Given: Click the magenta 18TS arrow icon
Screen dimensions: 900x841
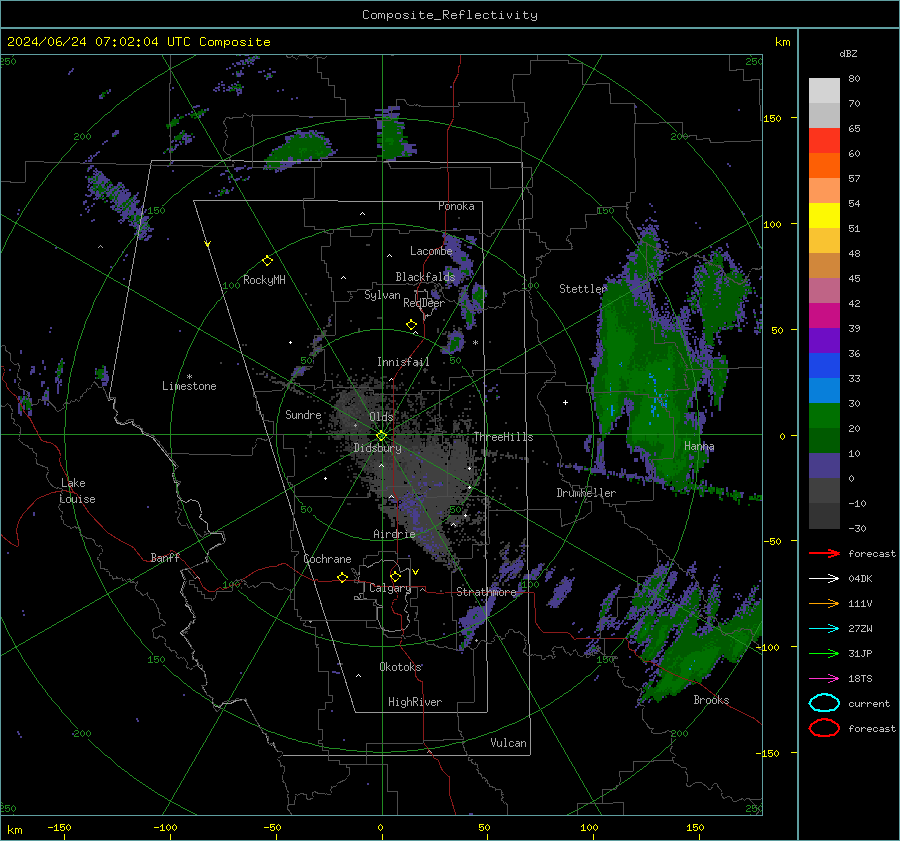Looking at the screenshot, I should click(824, 679).
